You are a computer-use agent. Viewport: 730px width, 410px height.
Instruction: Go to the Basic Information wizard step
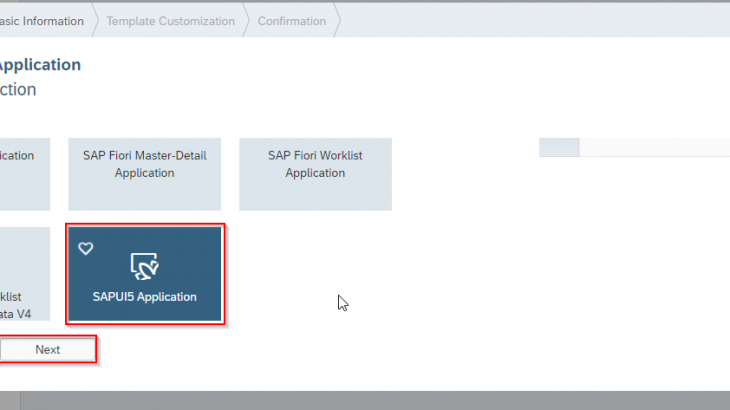point(42,21)
